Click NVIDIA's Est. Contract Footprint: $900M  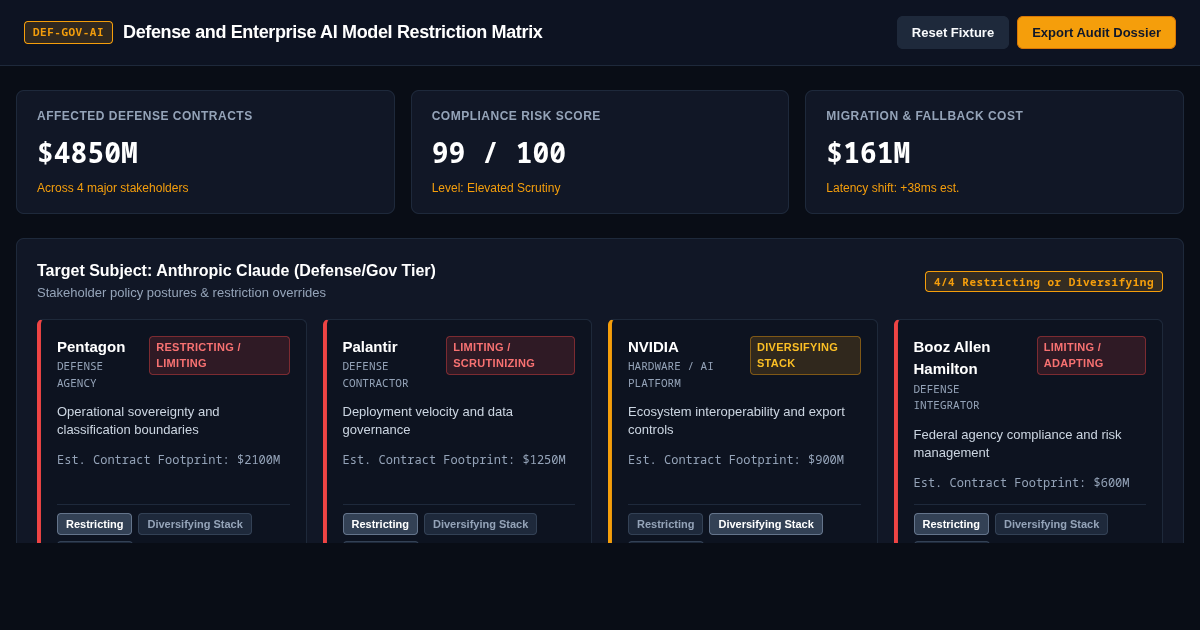(736, 460)
